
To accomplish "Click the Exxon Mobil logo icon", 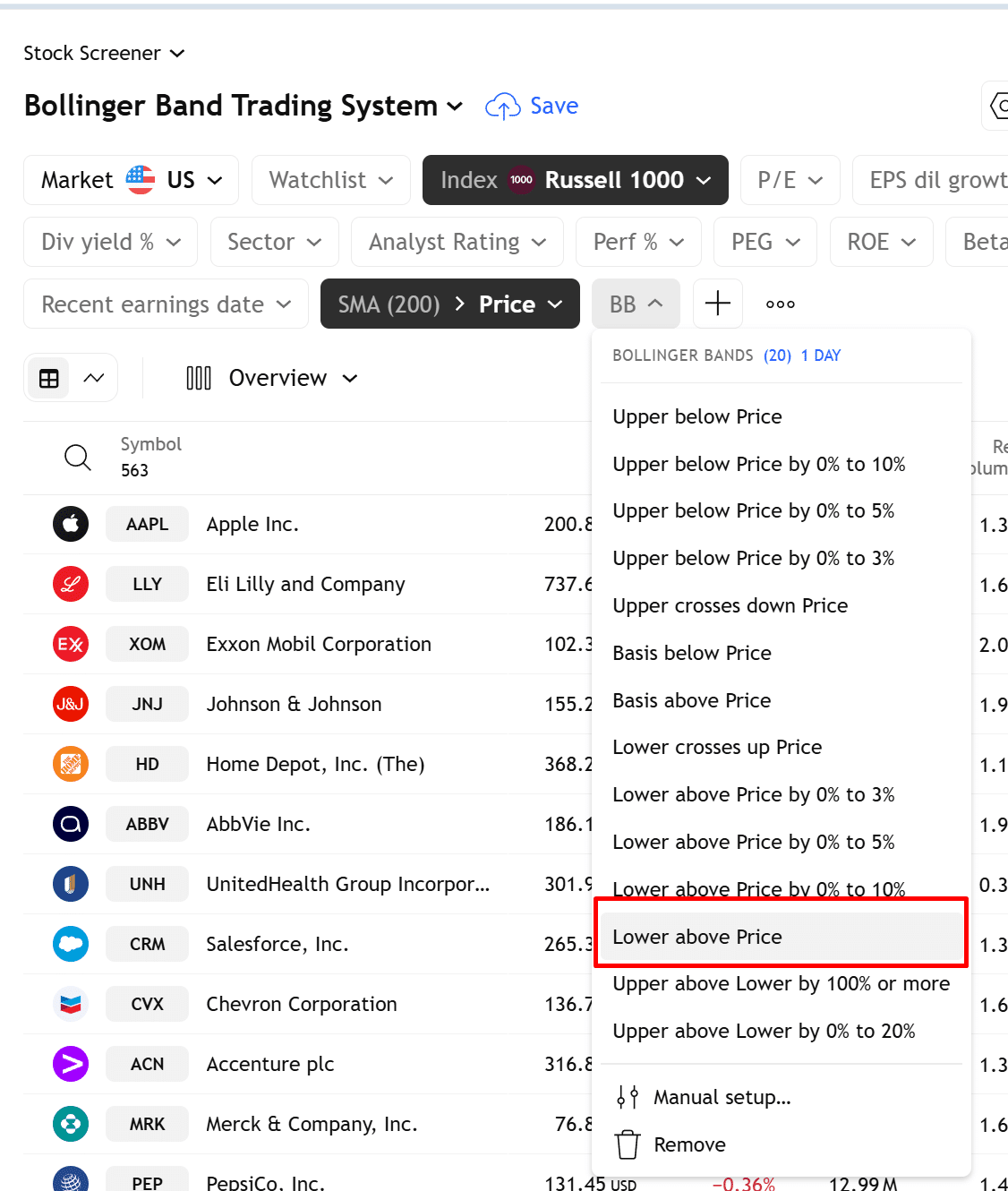I will pyautogui.click(x=71, y=644).
